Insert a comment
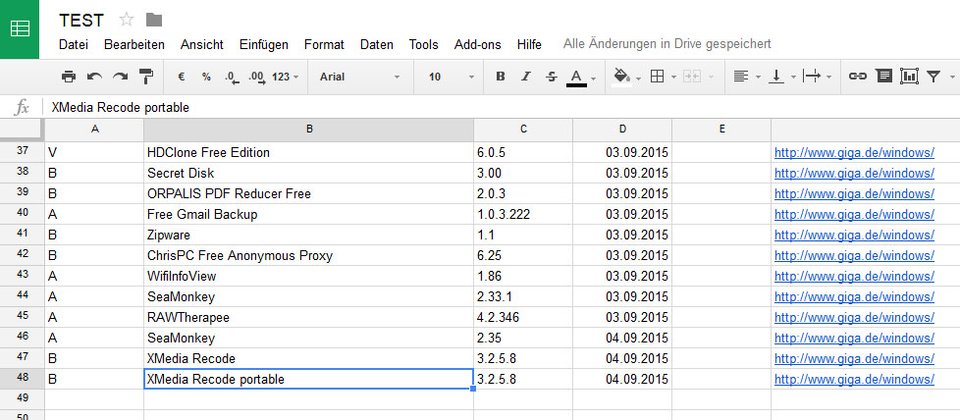Image resolution: width=960 pixels, height=420 pixels. (x=883, y=77)
